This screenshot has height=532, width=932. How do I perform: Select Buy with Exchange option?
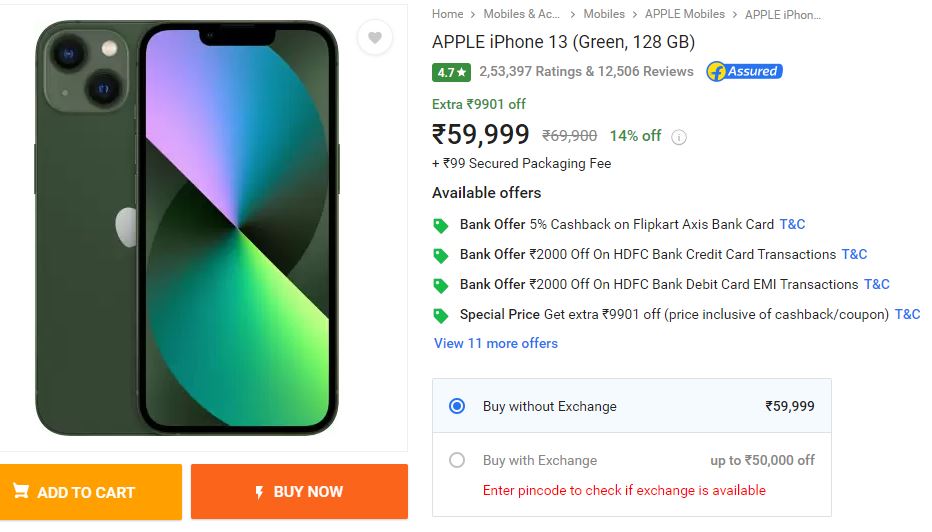457,460
